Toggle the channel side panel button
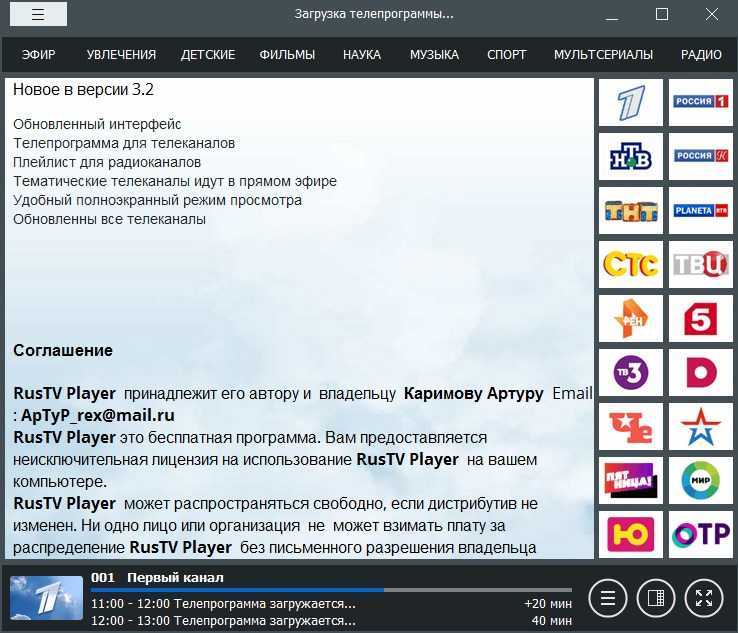This screenshot has width=738, height=633. [656, 598]
